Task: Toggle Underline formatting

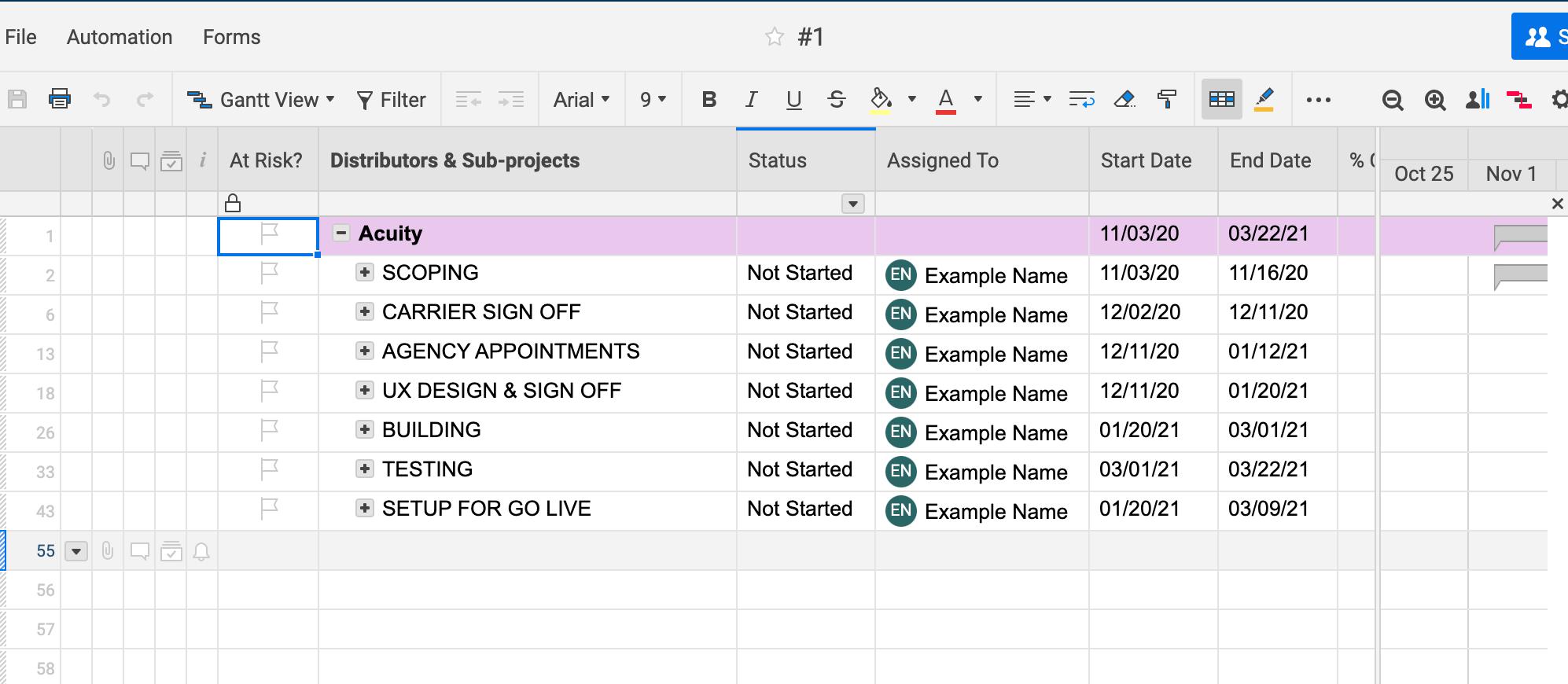Action: (x=794, y=100)
